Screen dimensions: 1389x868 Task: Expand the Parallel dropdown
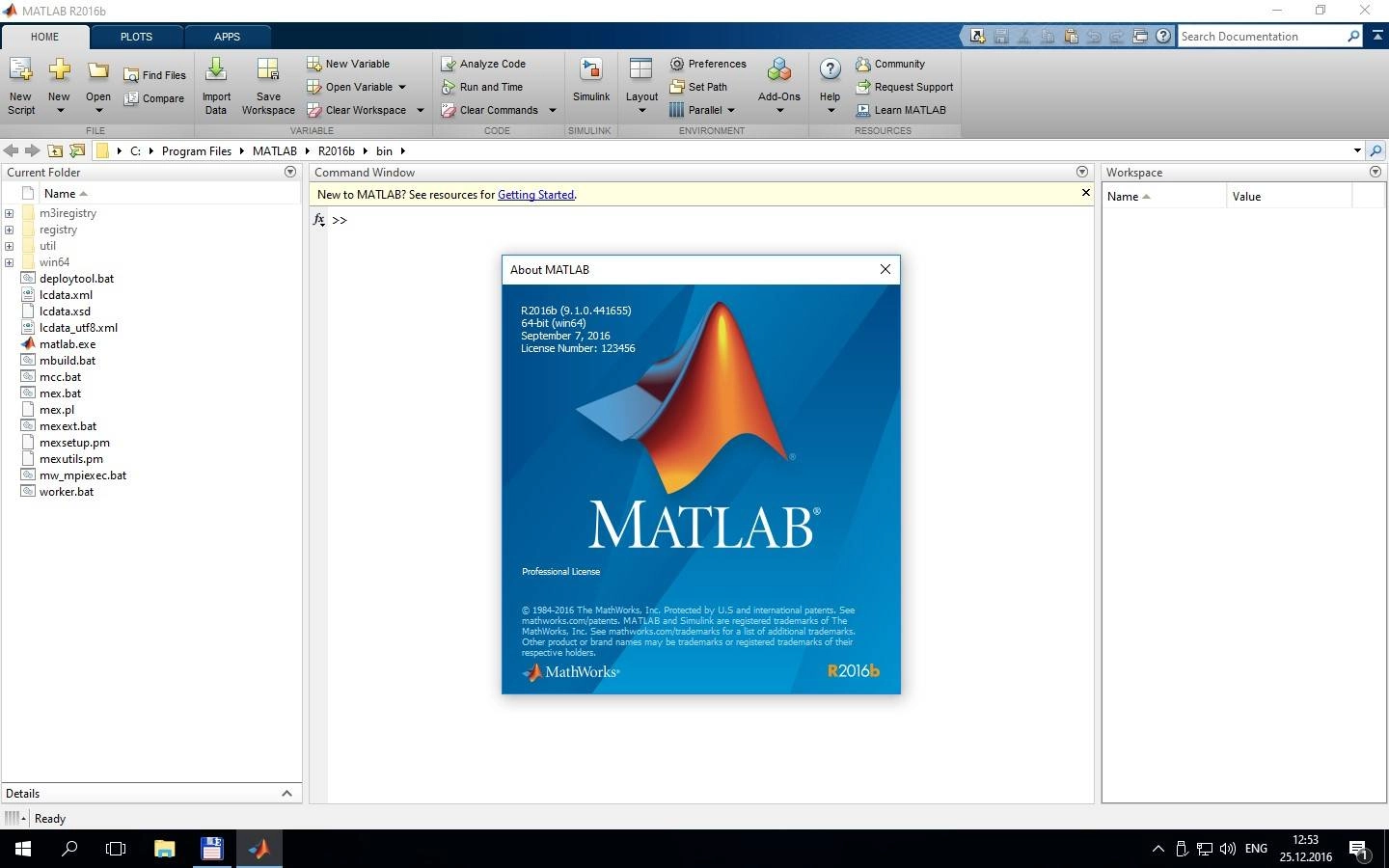731,110
